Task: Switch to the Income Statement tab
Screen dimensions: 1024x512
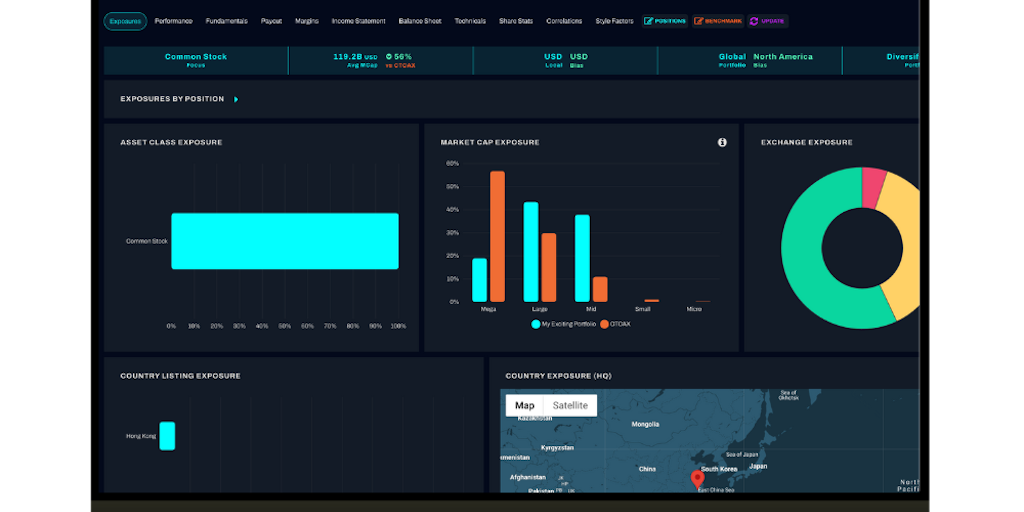Action: pos(358,21)
